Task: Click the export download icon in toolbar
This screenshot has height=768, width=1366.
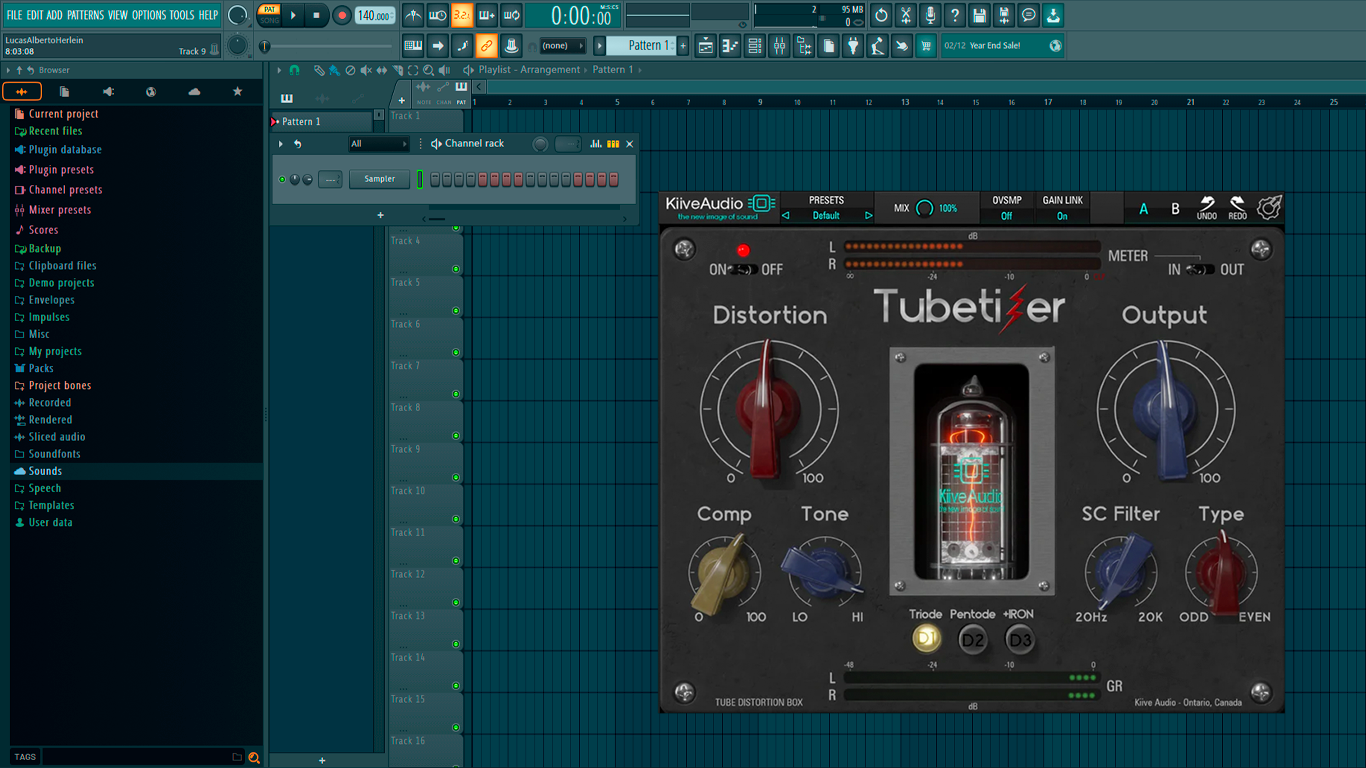Action: [x=1053, y=15]
